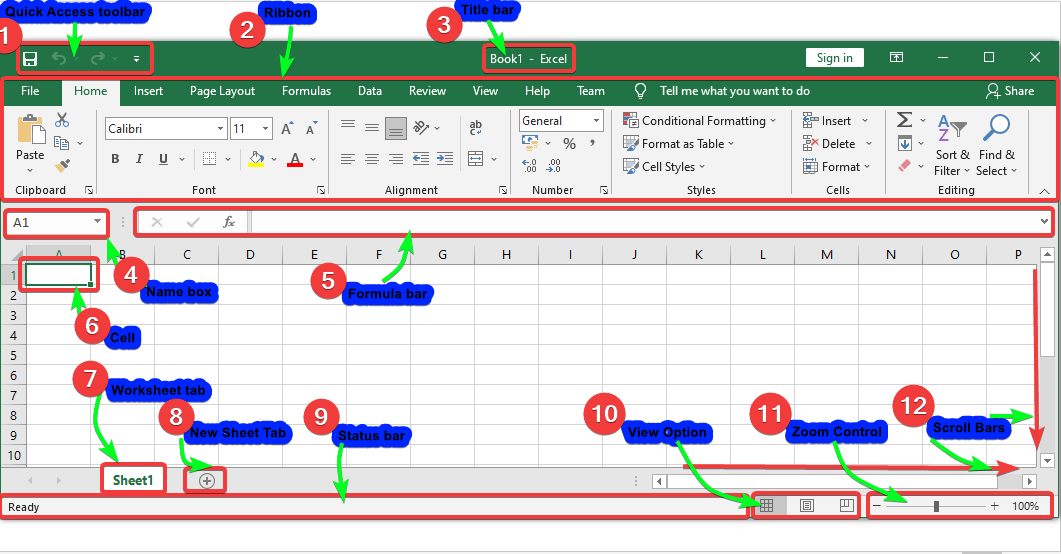This screenshot has height=554, width=1061.
Task: Open Customize Quick Access Toolbar dropdown
Action: pos(136,59)
